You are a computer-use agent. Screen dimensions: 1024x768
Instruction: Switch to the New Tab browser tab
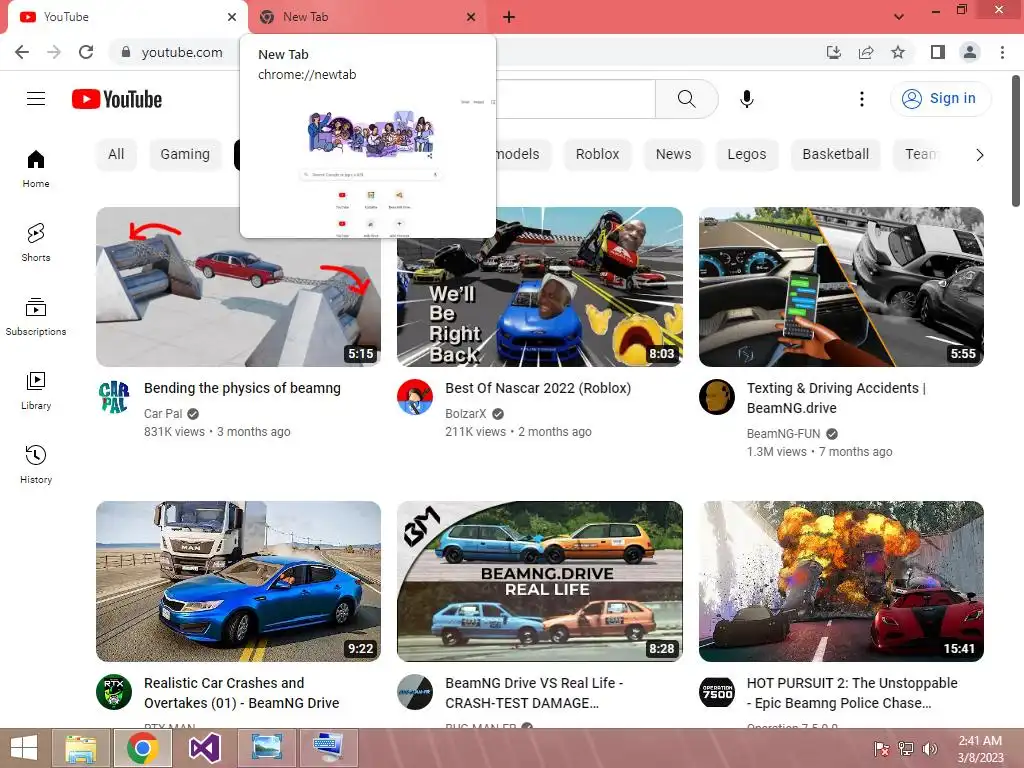(x=366, y=17)
